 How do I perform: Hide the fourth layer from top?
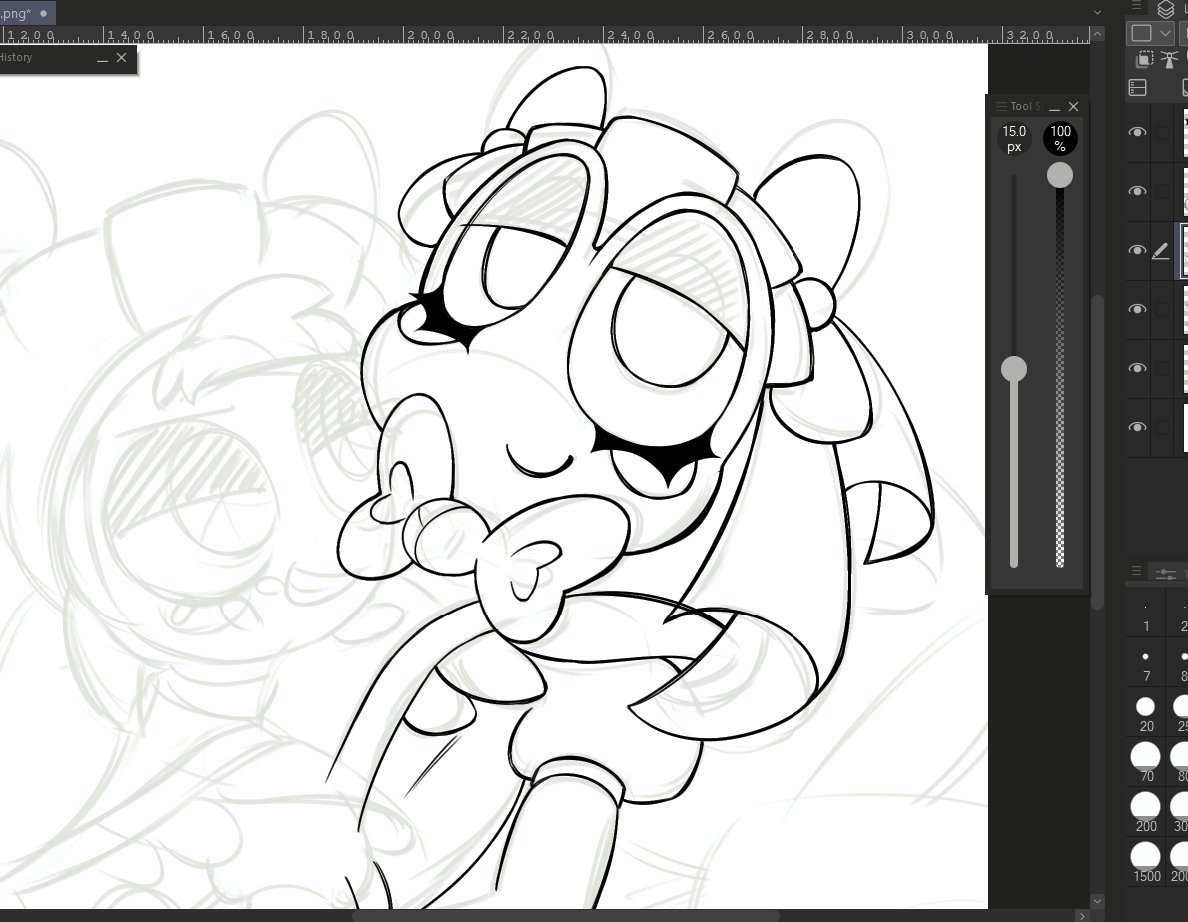1137,310
